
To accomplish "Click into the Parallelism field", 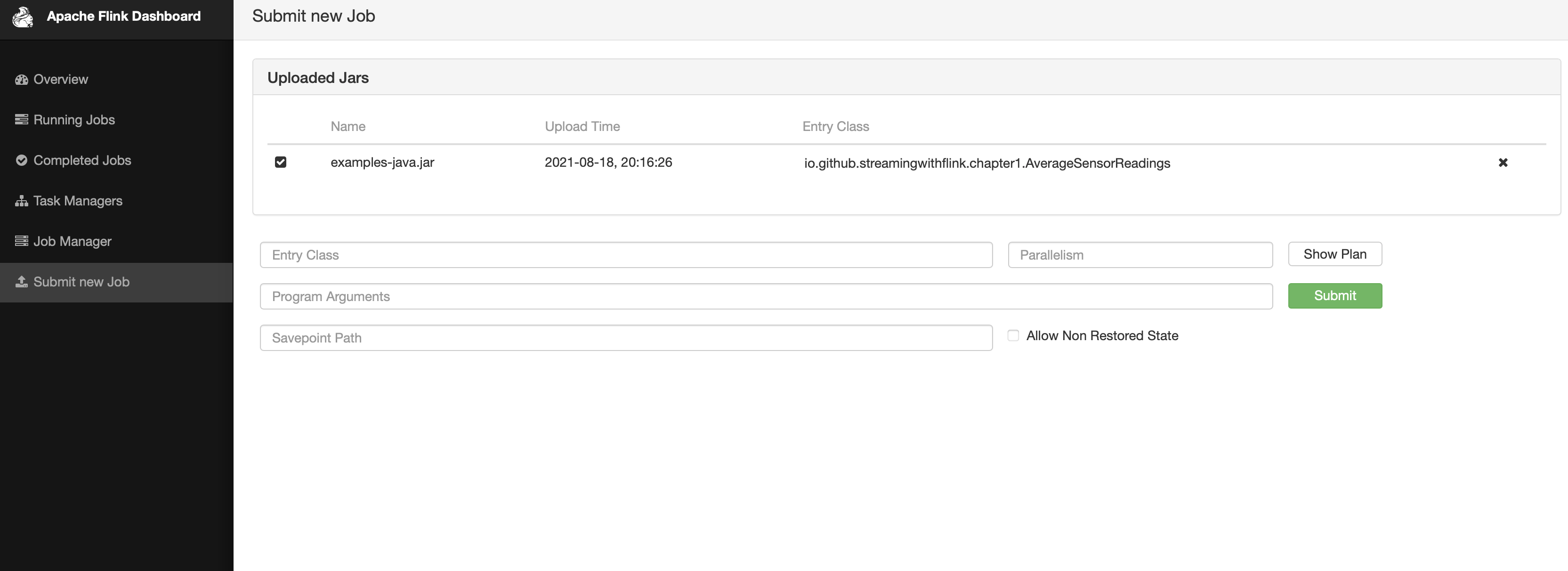I will coord(1140,255).
